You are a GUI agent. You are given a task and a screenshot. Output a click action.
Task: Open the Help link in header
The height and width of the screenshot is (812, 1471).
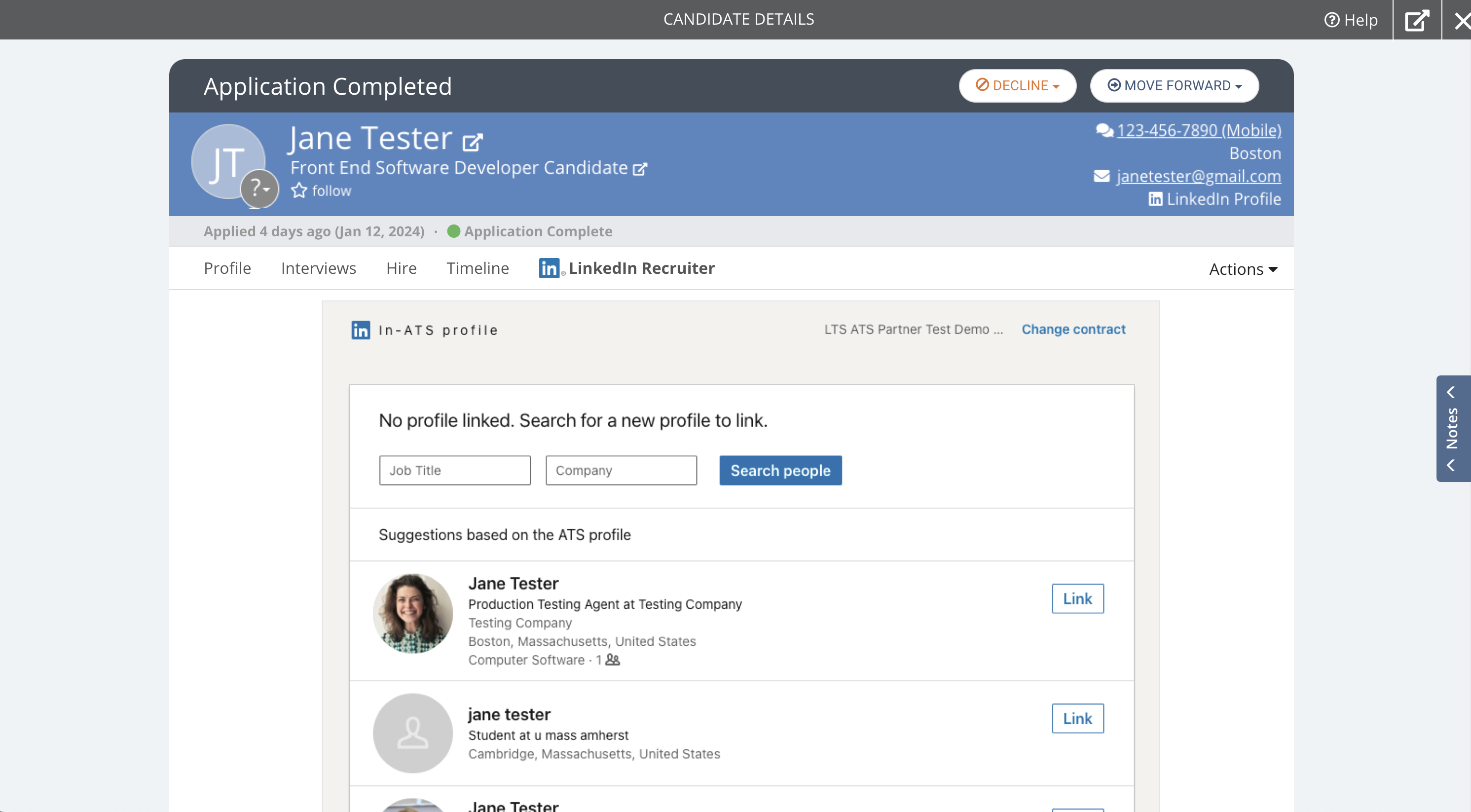coord(1351,20)
